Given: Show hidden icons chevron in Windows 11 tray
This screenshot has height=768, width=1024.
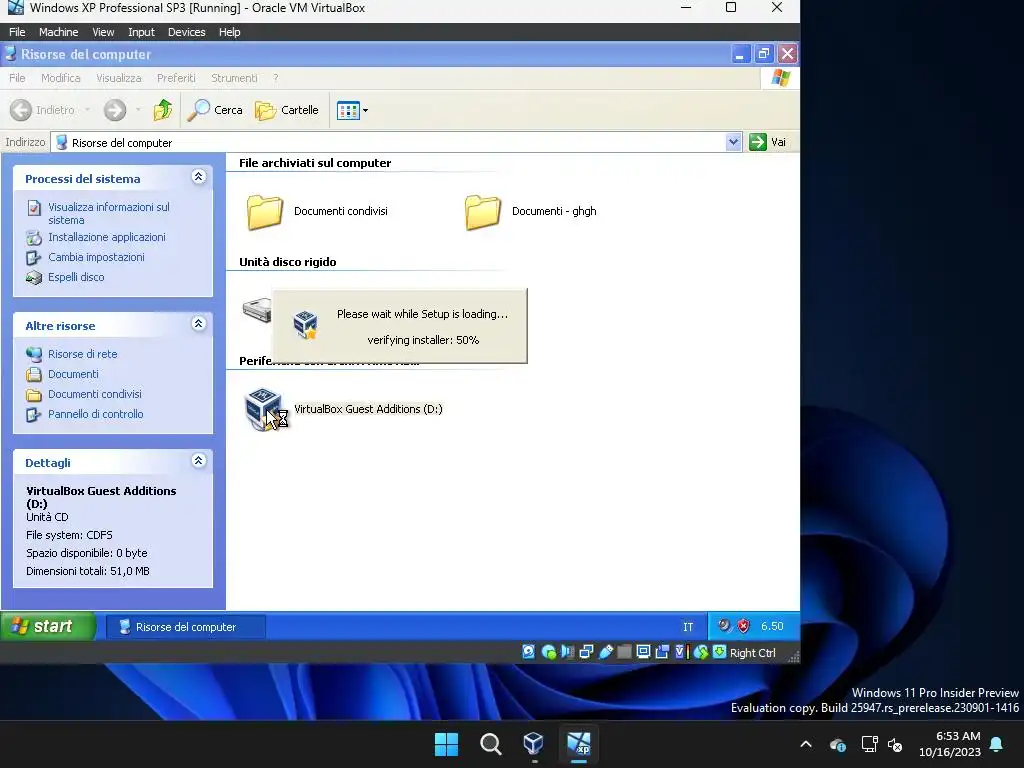Looking at the screenshot, I should point(806,744).
